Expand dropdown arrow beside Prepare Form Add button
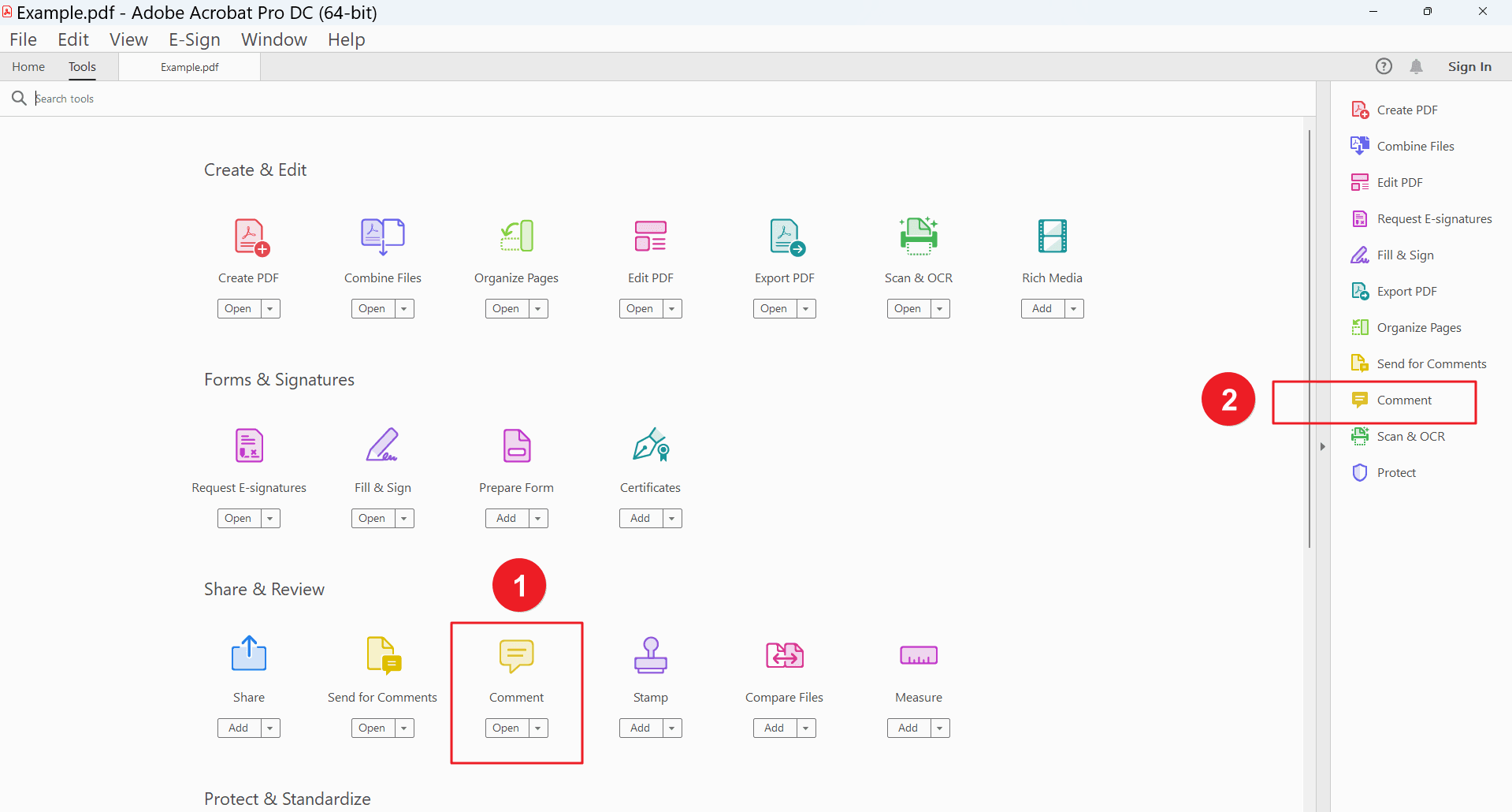The height and width of the screenshot is (812, 1512). point(538,518)
